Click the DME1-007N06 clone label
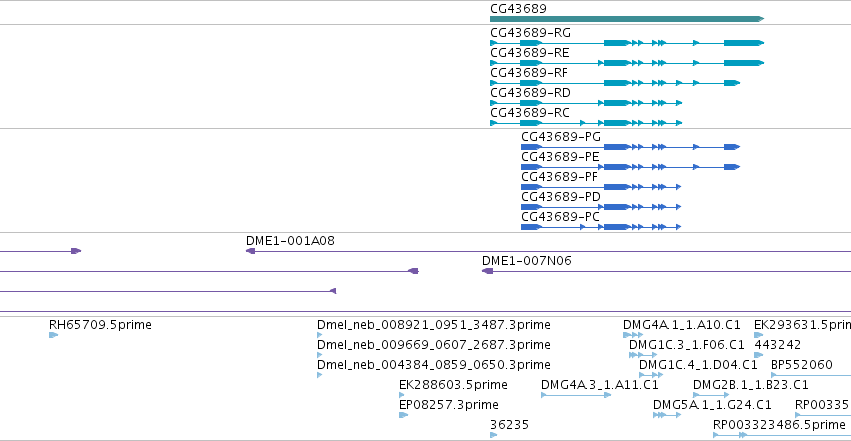 [x=526, y=261]
